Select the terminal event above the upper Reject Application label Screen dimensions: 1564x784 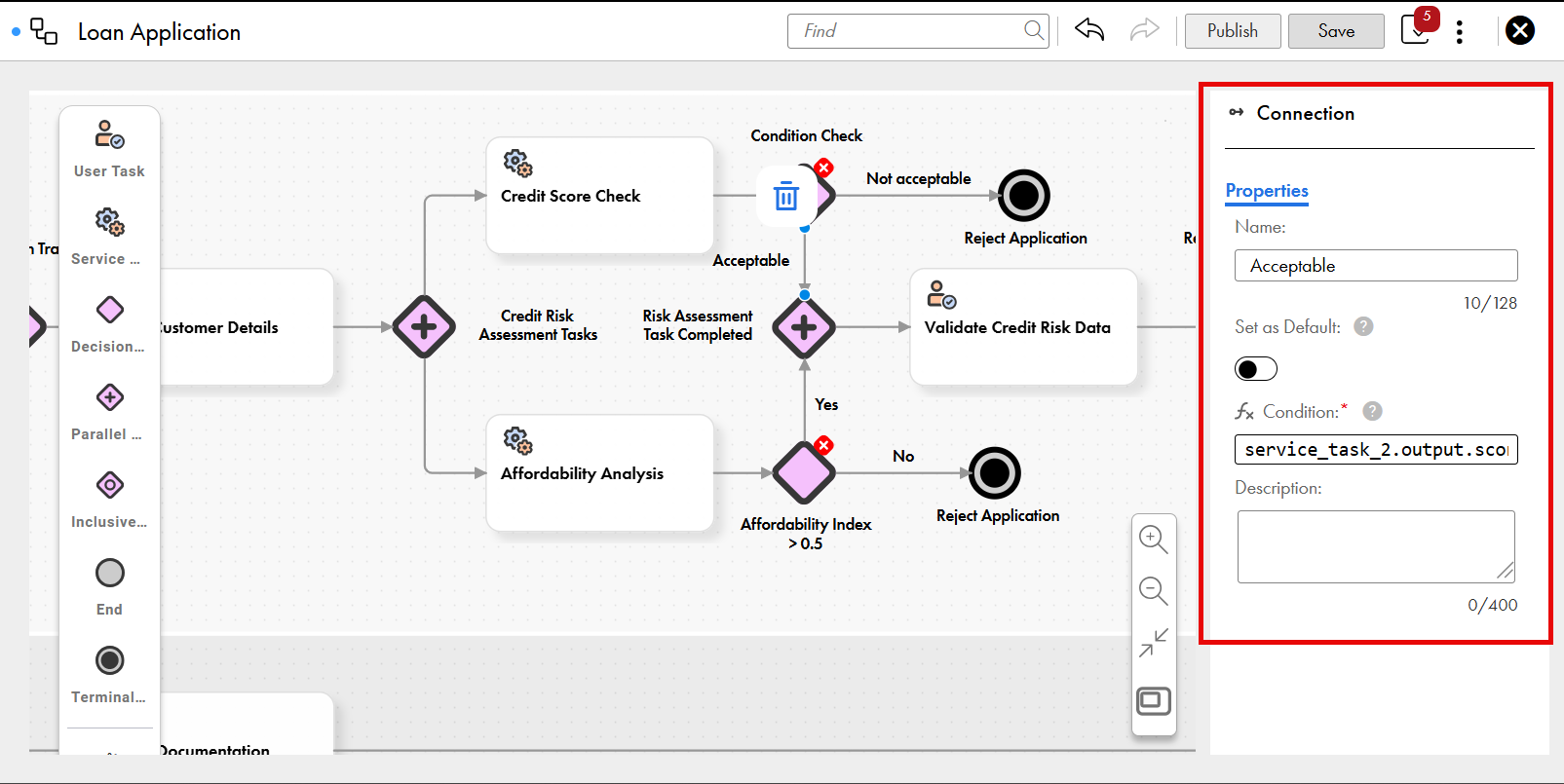pyautogui.click(x=1024, y=196)
